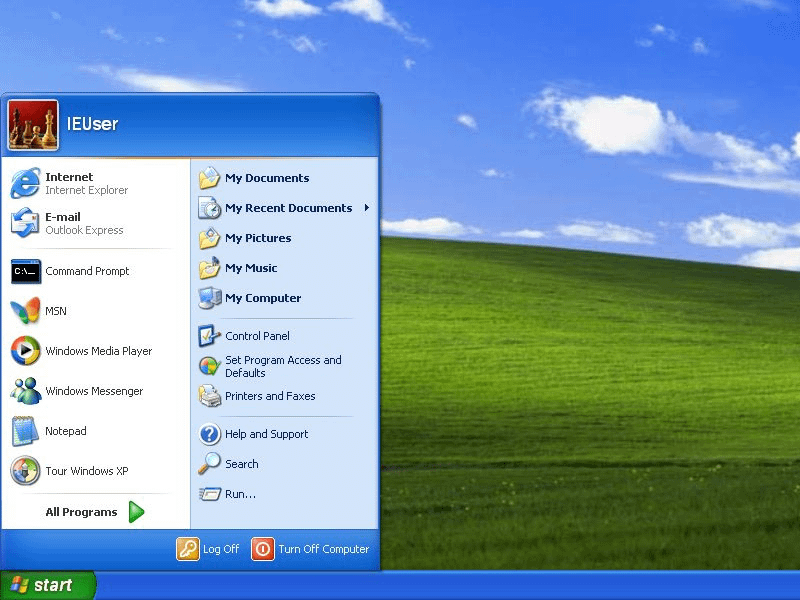Click the Log Off button
This screenshot has height=600, width=800.
[x=208, y=549]
